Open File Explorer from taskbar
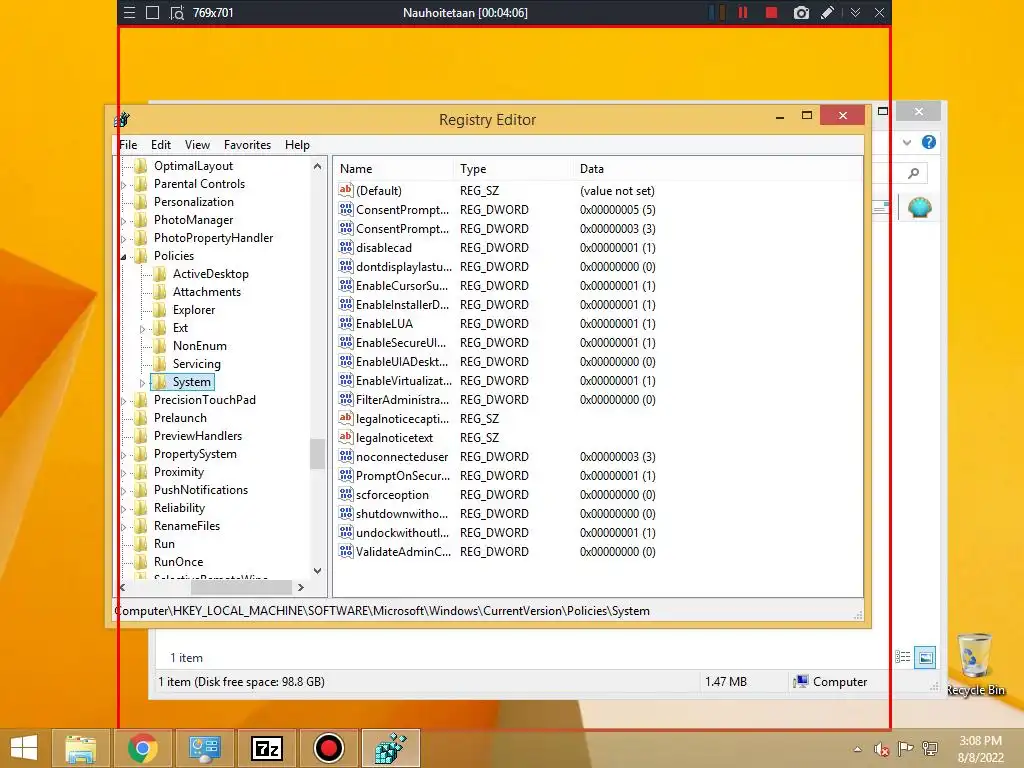This screenshot has width=1024, height=768. point(81,748)
